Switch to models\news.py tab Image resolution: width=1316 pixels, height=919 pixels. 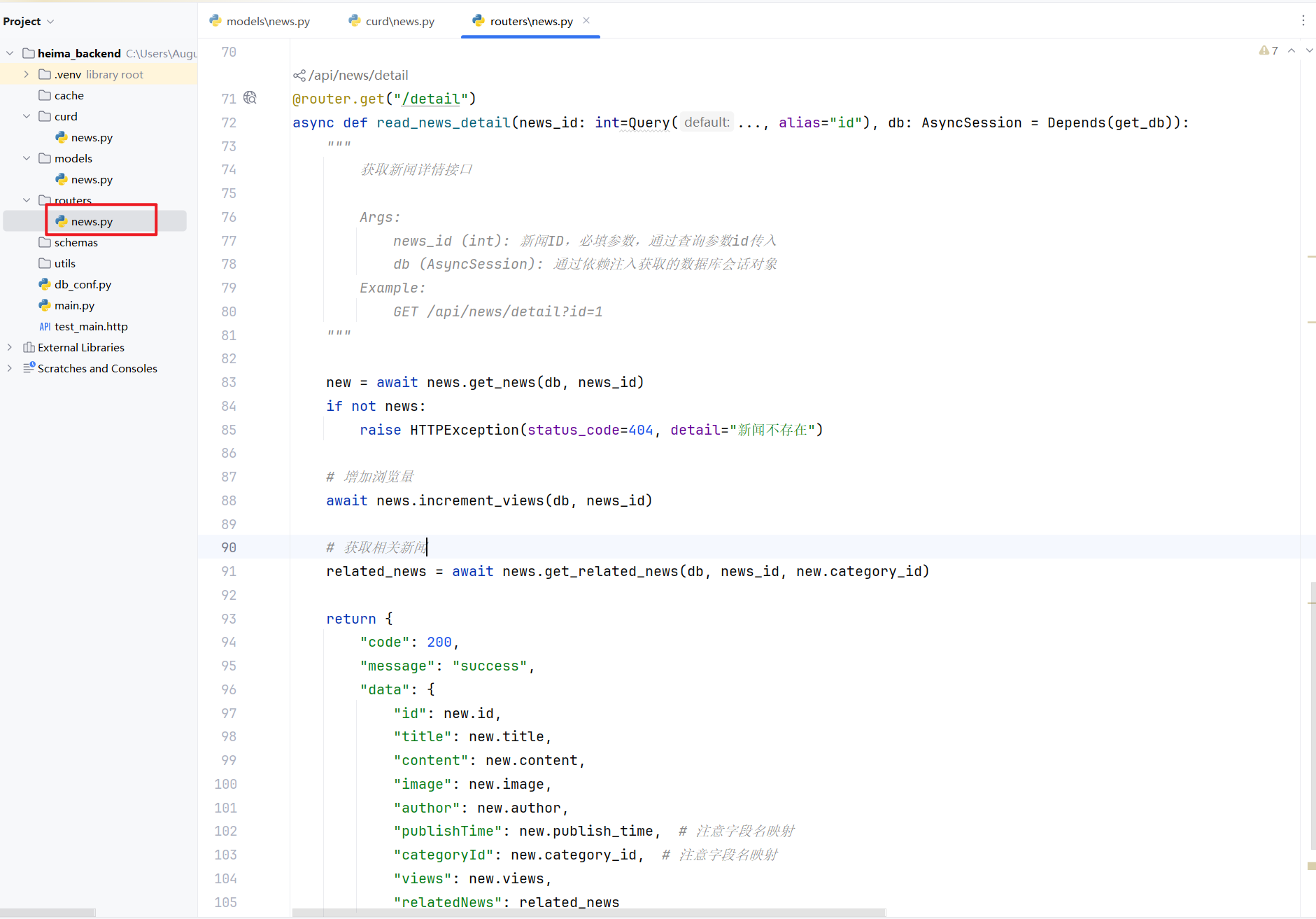[x=260, y=21]
